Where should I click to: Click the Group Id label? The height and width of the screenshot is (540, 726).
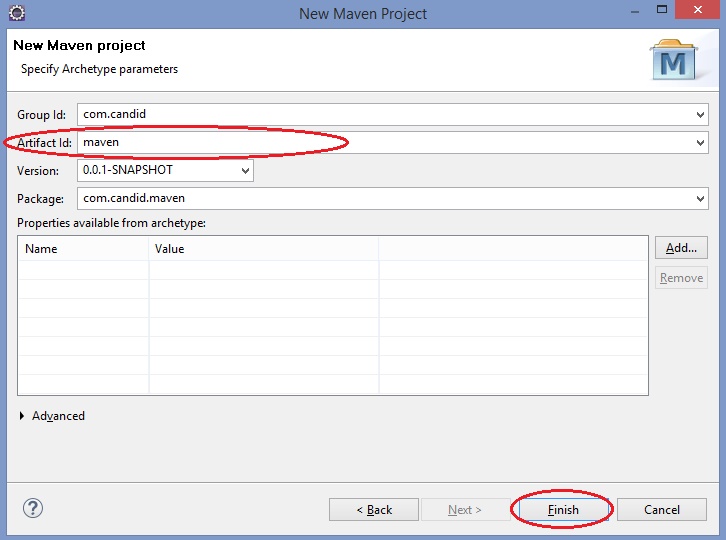pos(41,115)
